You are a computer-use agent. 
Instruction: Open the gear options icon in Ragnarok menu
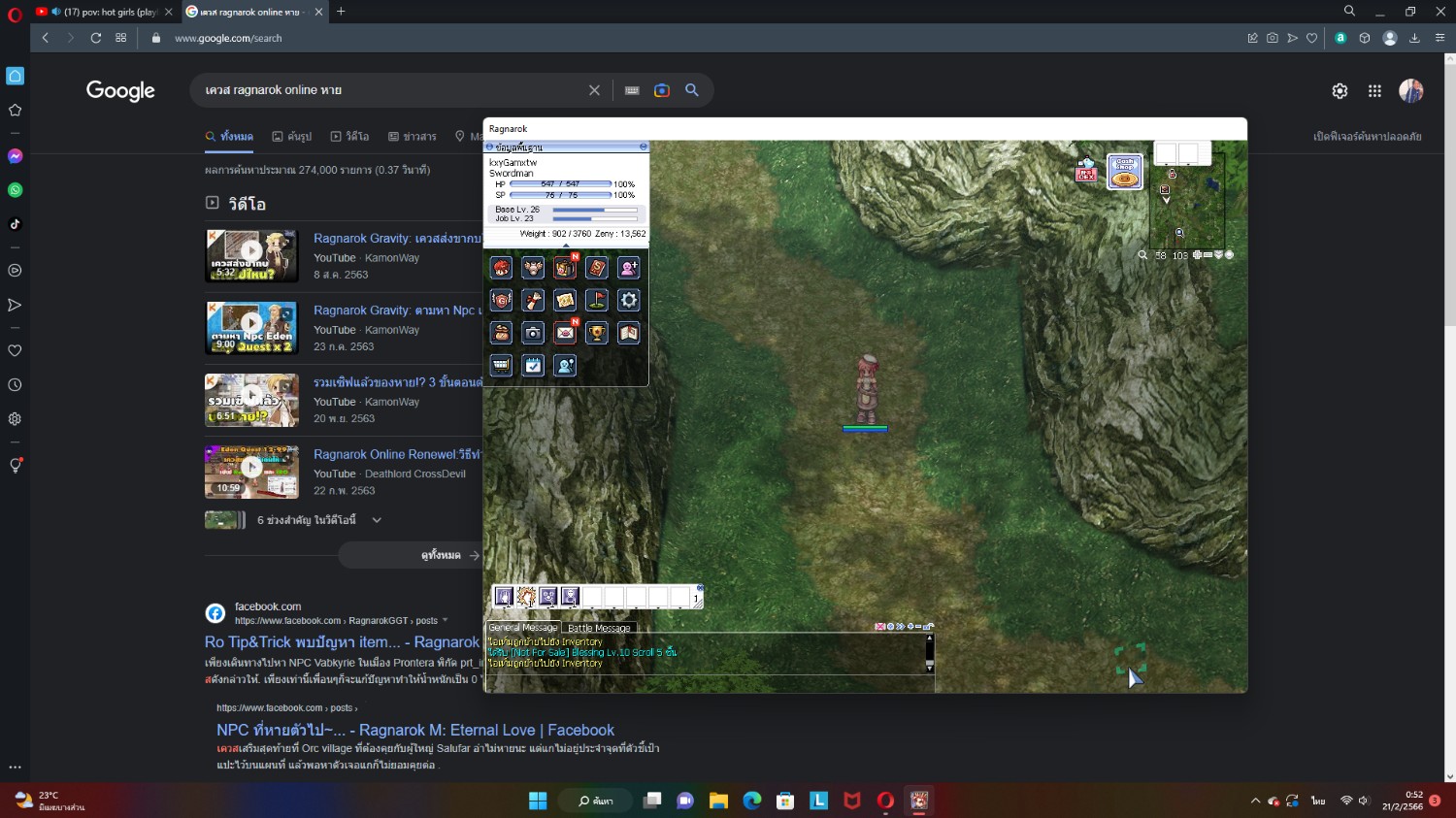tap(629, 300)
